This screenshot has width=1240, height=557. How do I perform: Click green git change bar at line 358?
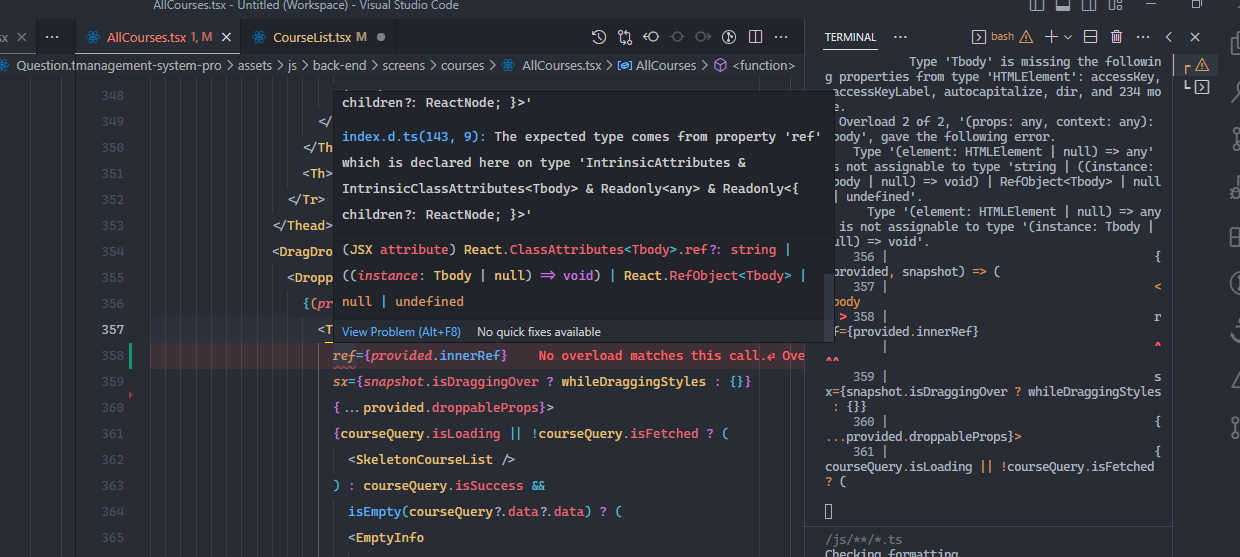coord(130,355)
